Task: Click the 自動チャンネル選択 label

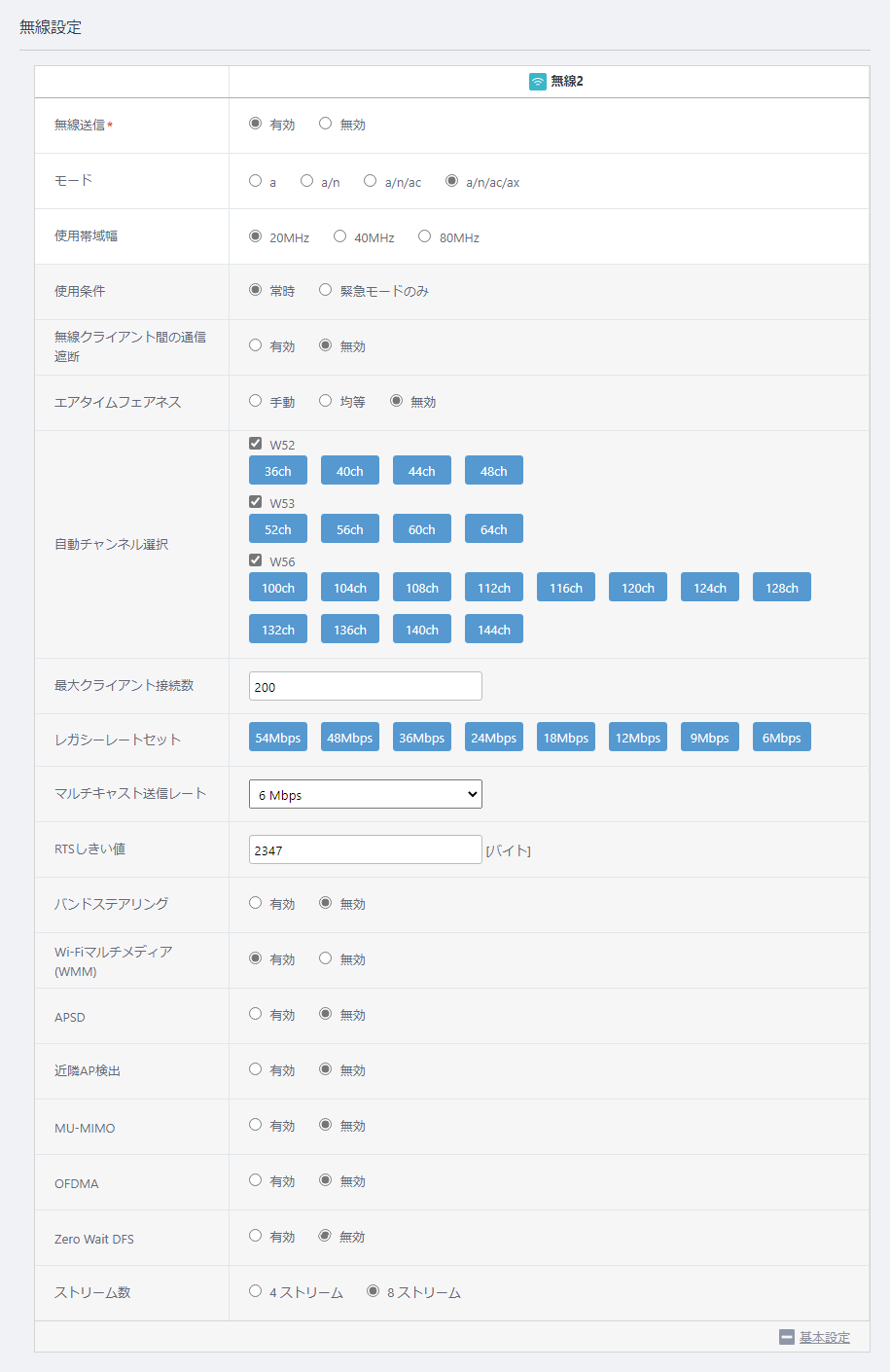Action: tap(112, 544)
